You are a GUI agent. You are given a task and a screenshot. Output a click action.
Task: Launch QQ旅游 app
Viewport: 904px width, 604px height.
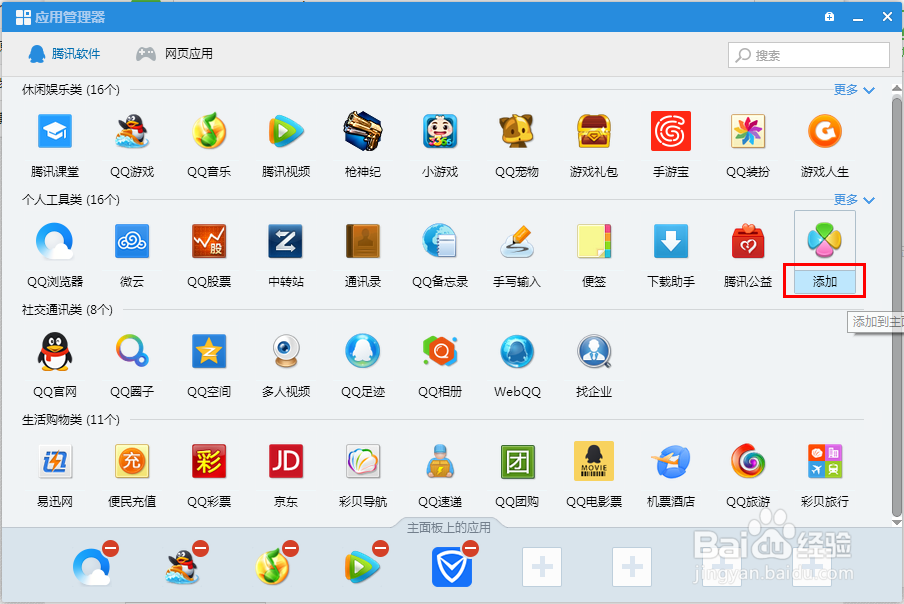[x=748, y=461]
